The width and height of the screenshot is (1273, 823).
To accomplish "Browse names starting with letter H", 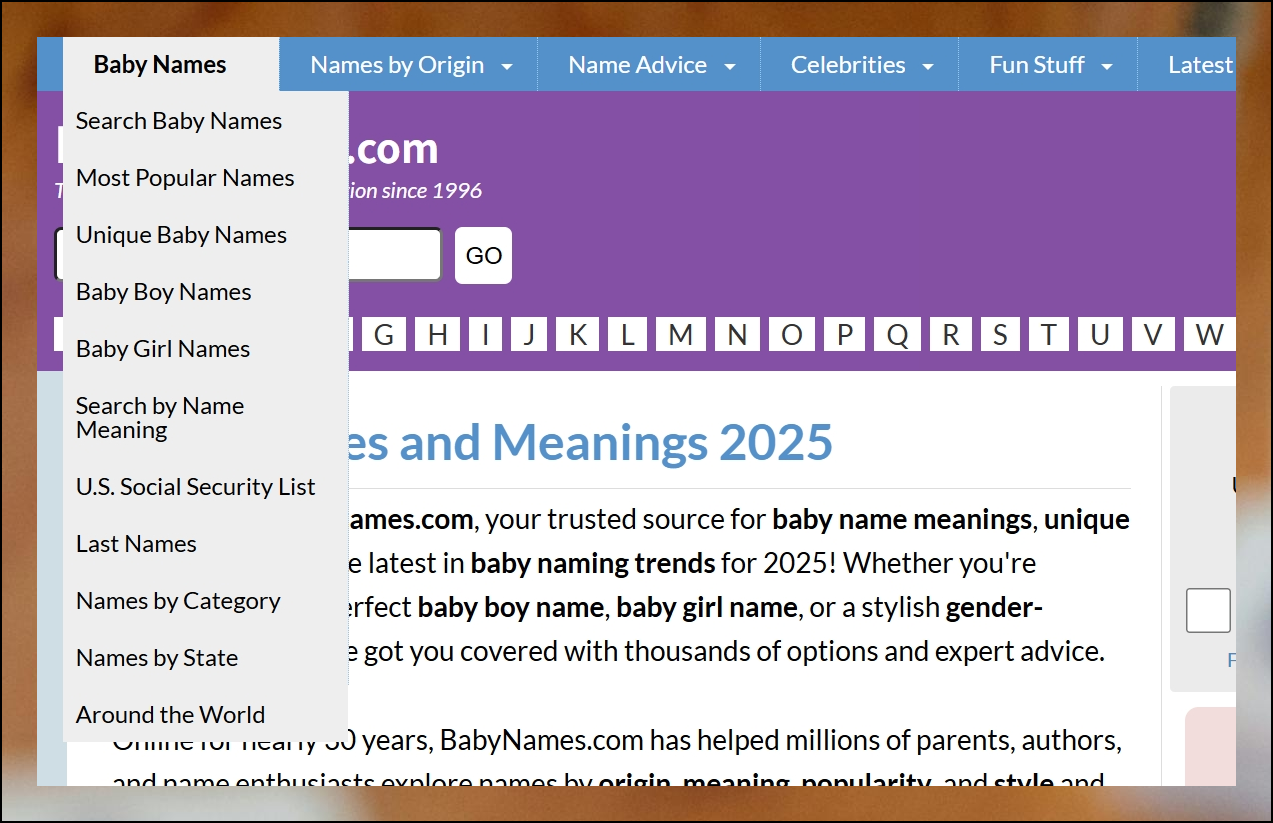I will [x=438, y=334].
